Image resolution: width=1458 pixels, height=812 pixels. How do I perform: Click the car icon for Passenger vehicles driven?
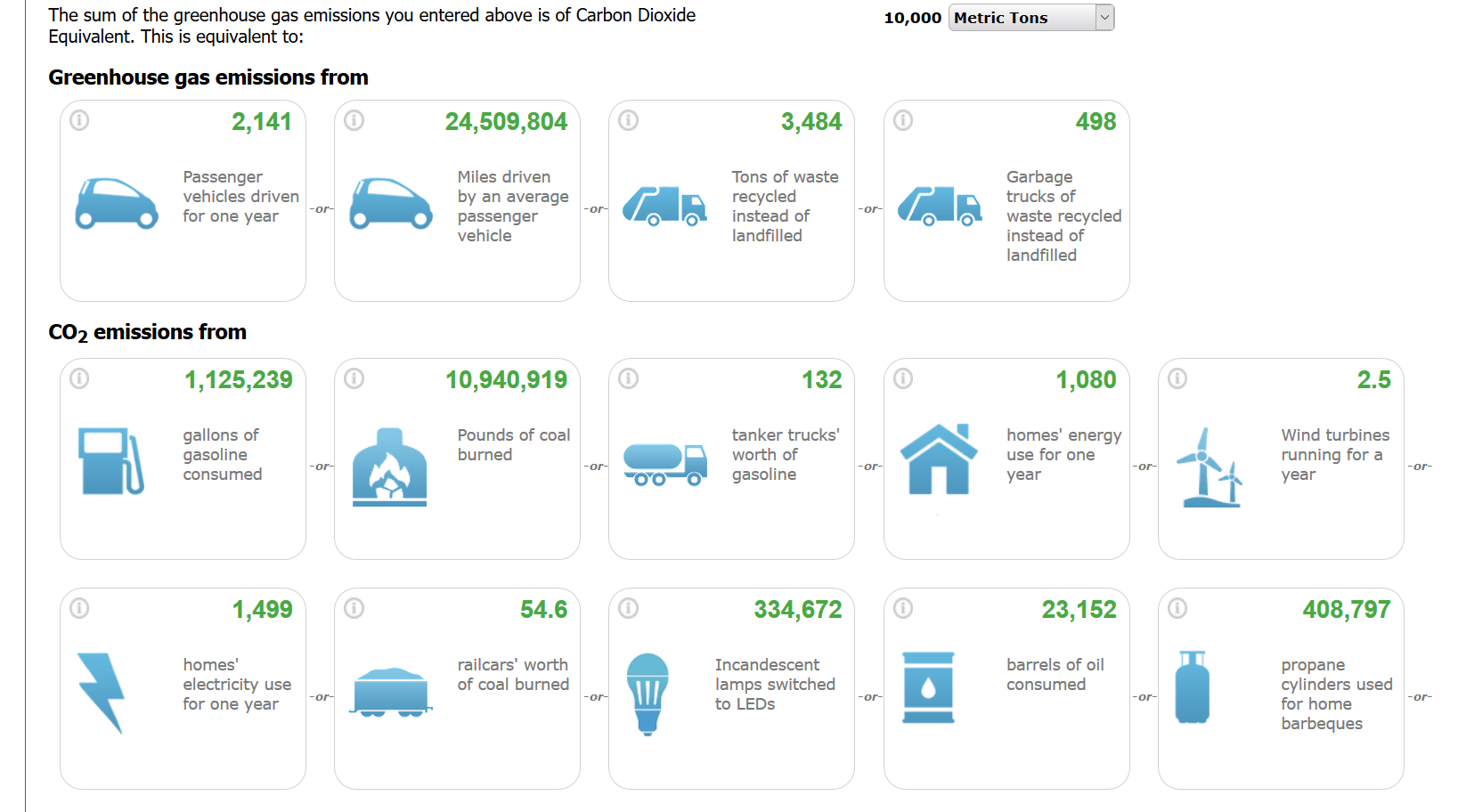(117, 204)
